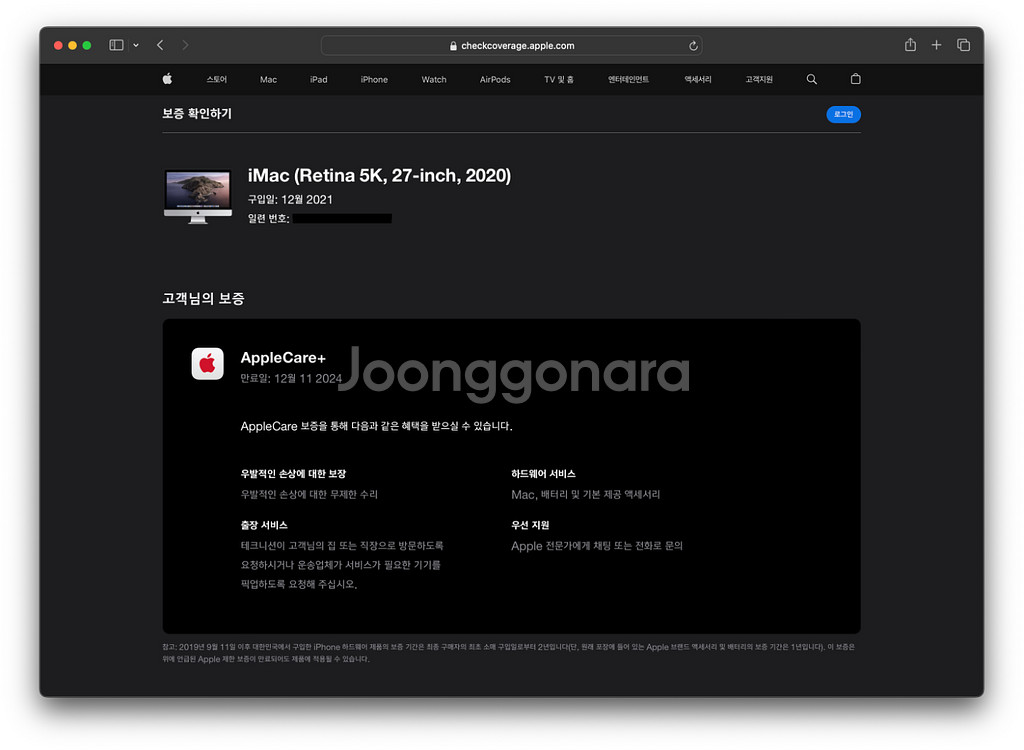This screenshot has height=750, width=1024.
Task: Click the 하드웨어 서비스 heading
Action: click(543, 474)
